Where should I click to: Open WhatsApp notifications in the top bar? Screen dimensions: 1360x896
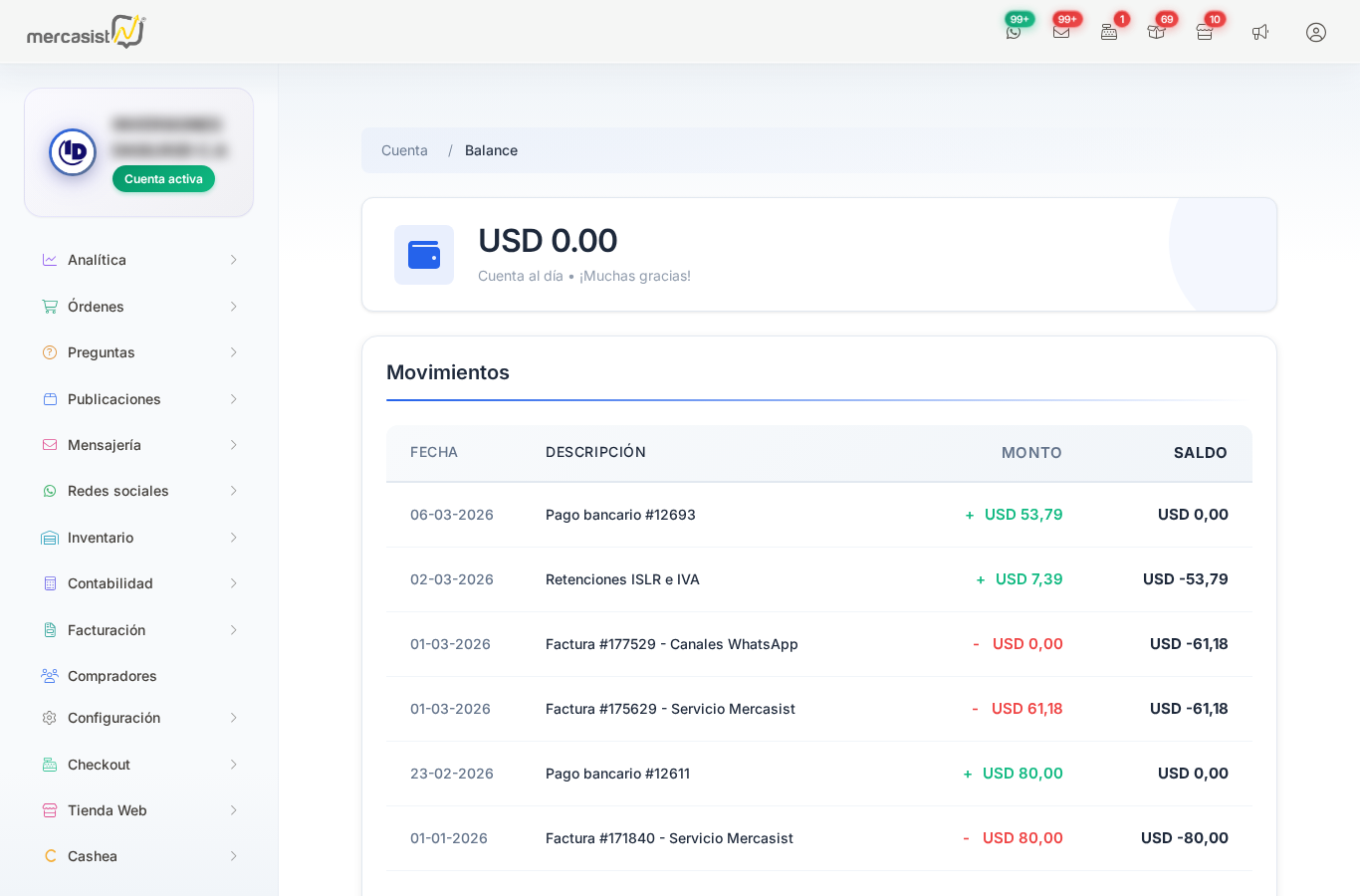pyautogui.click(x=1014, y=32)
